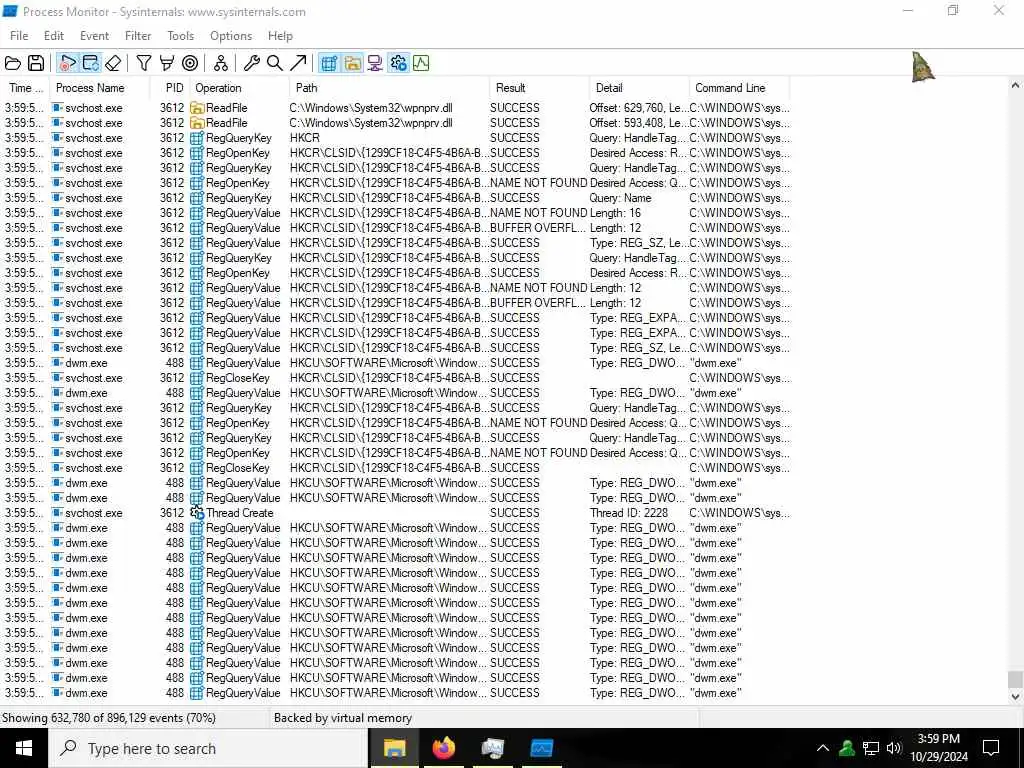The image size is (1024, 768).
Task: Toggle Show Profiling Events button
Action: click(x=421, y=63)
